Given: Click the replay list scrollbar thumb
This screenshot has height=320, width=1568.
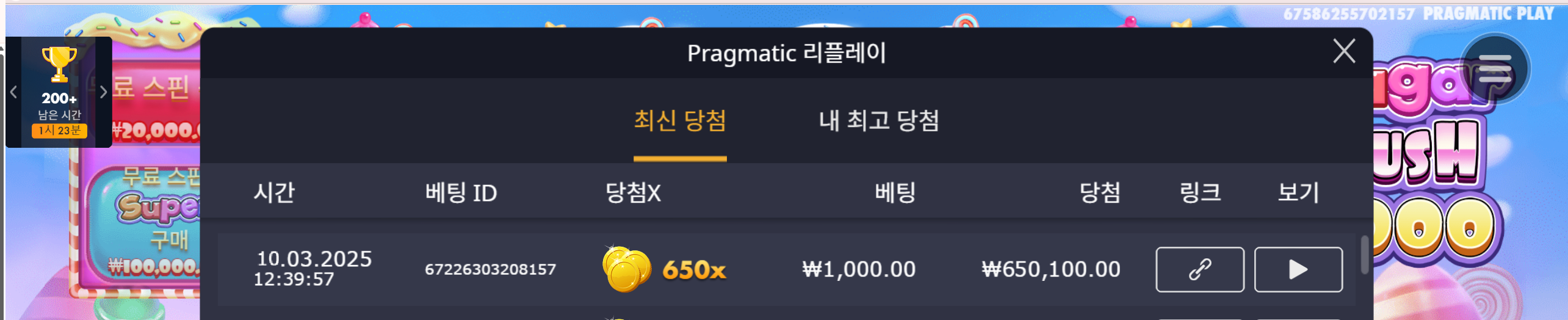Looking at the screenshot, I should point(1365,255).
